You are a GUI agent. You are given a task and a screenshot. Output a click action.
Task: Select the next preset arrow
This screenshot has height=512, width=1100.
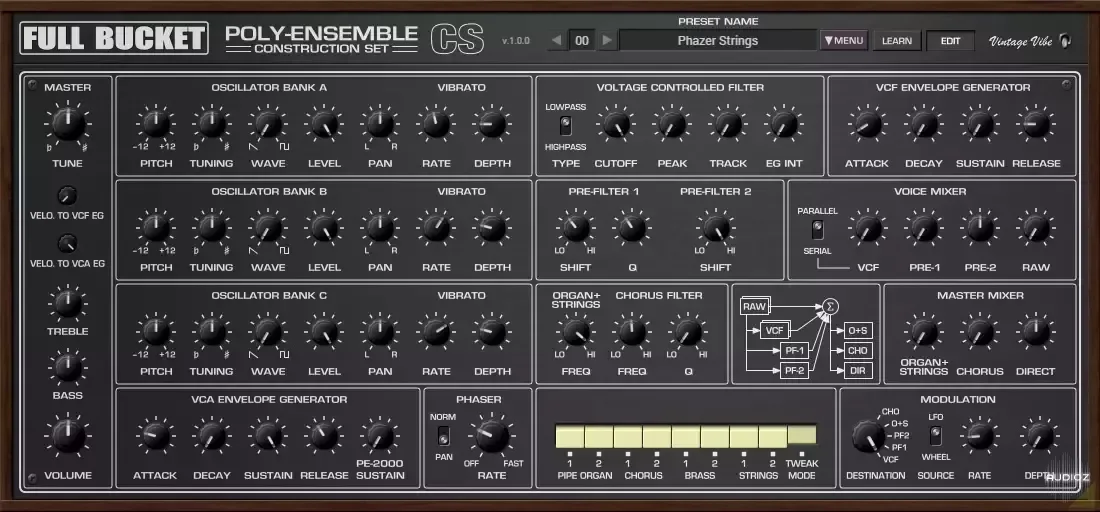click(x=608, y=41)
